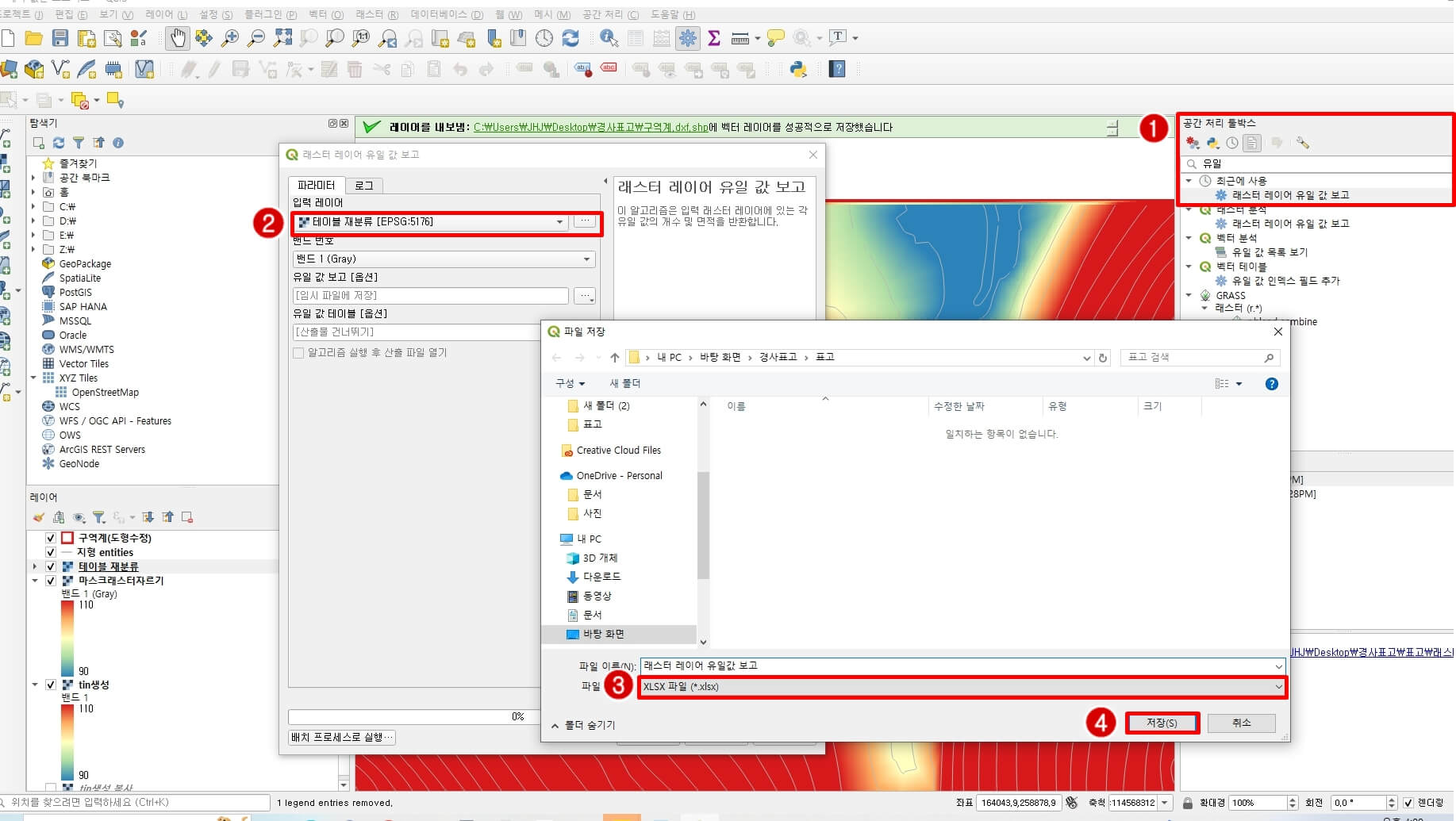Click the toolbox search field containing 유일
The image size is (1456, 821).
[1317, 164]
